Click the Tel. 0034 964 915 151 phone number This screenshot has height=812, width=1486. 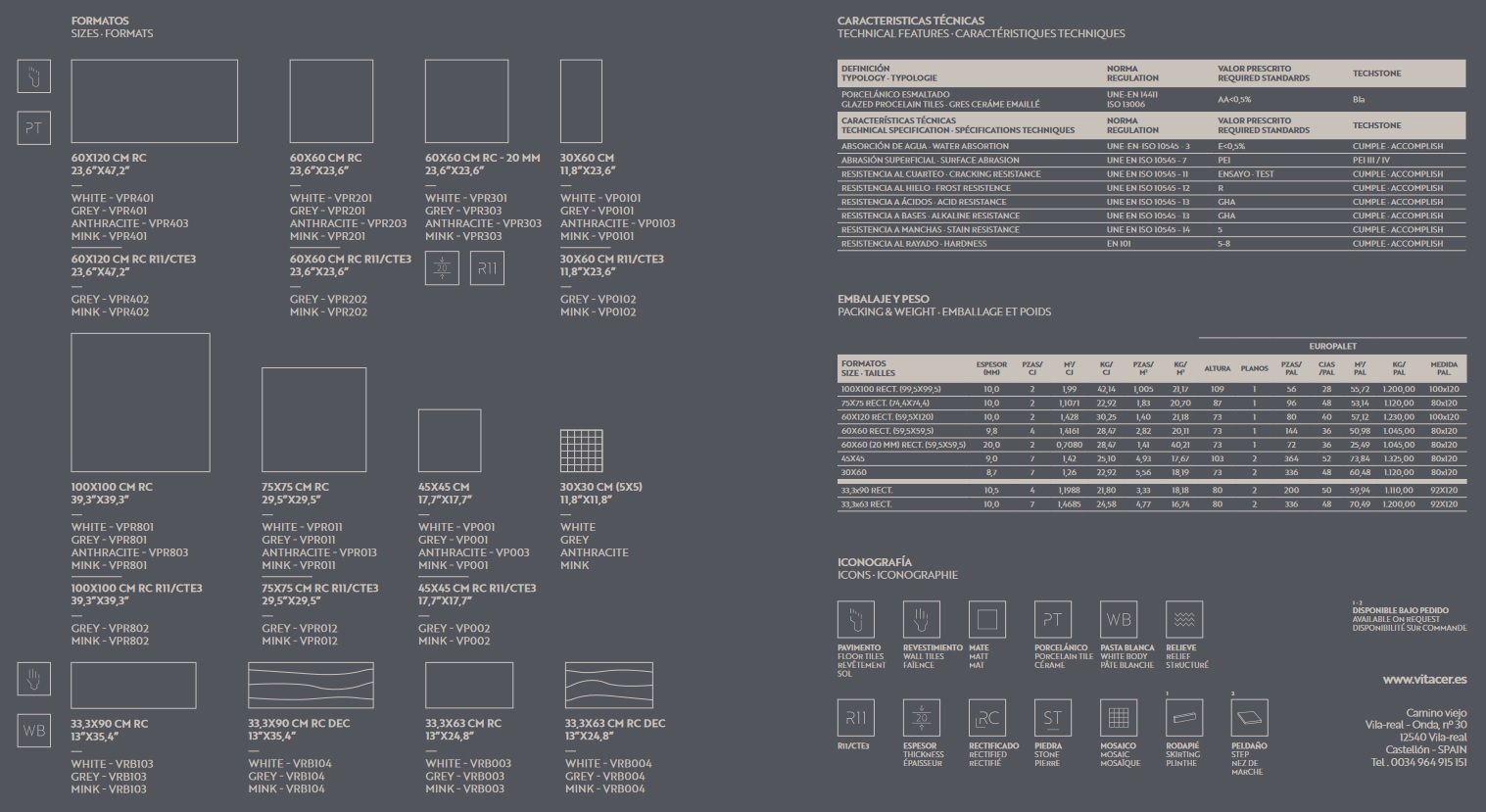click(1418, 762)
